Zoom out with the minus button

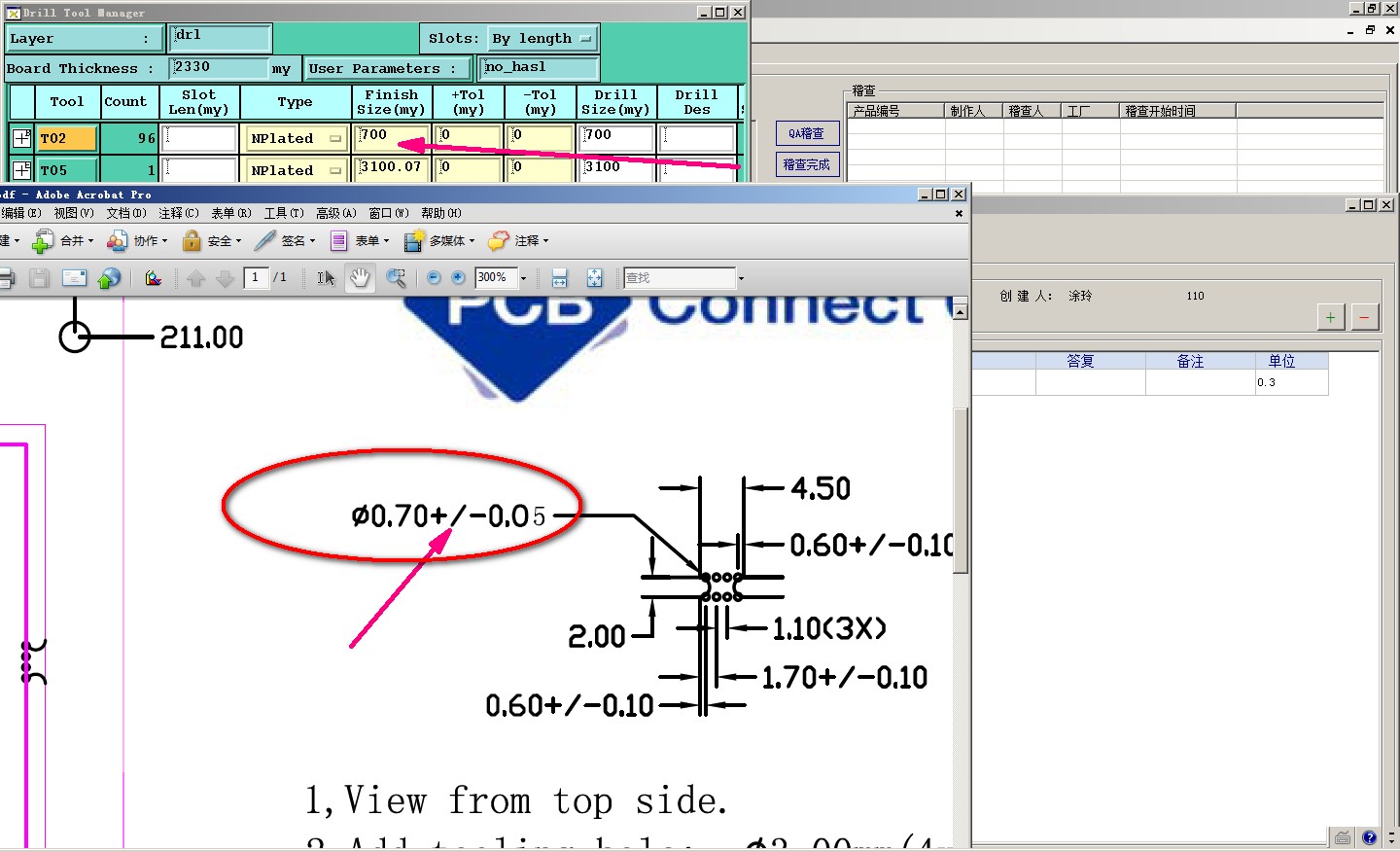pyautogui.click(x=434, y=278)
